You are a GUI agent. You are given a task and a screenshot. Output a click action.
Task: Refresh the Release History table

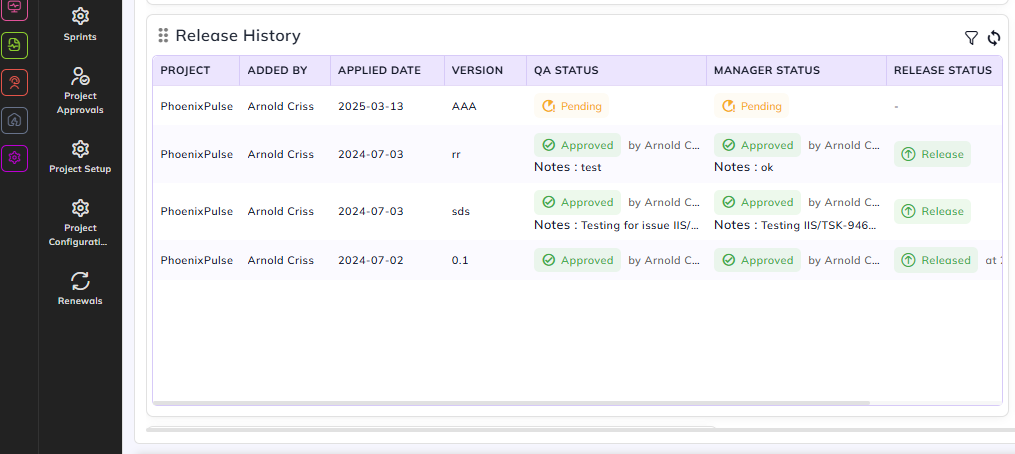click(x=994, y=38)
